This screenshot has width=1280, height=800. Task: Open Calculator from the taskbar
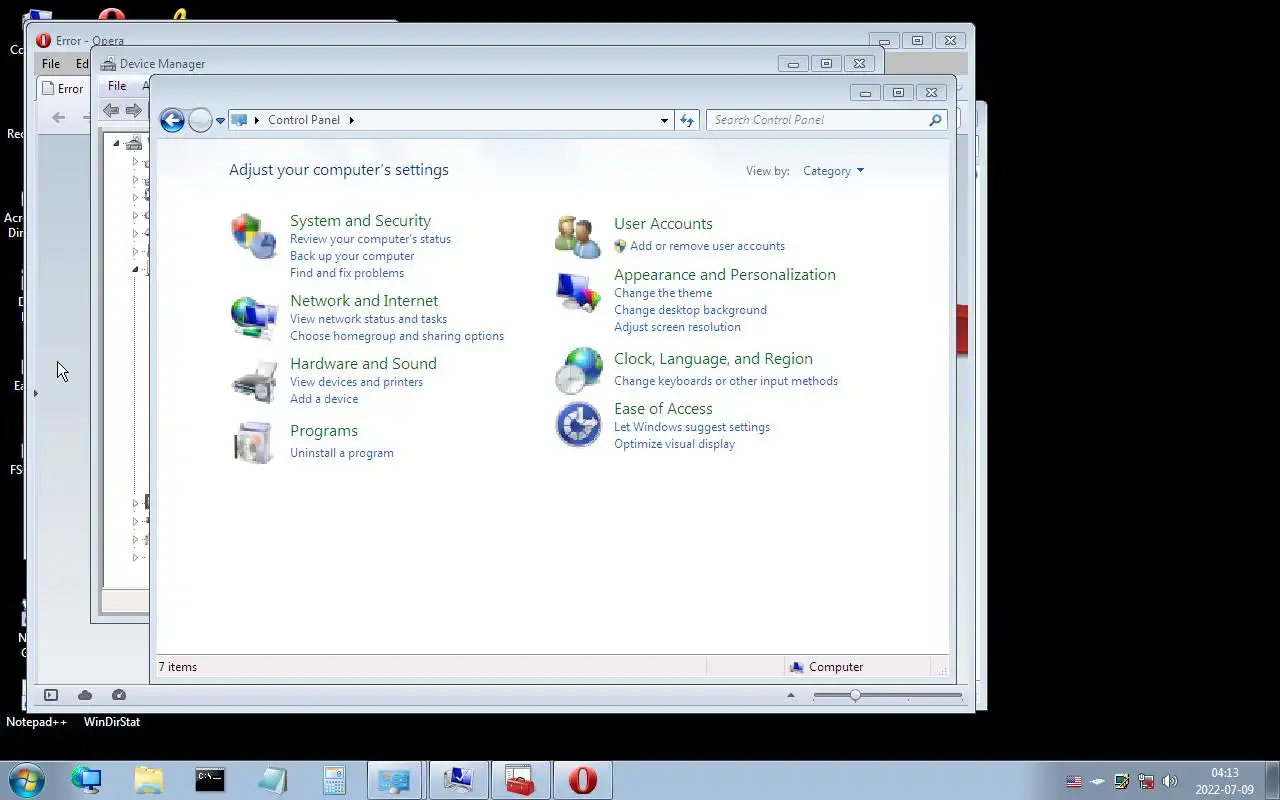tap(334, 780)
